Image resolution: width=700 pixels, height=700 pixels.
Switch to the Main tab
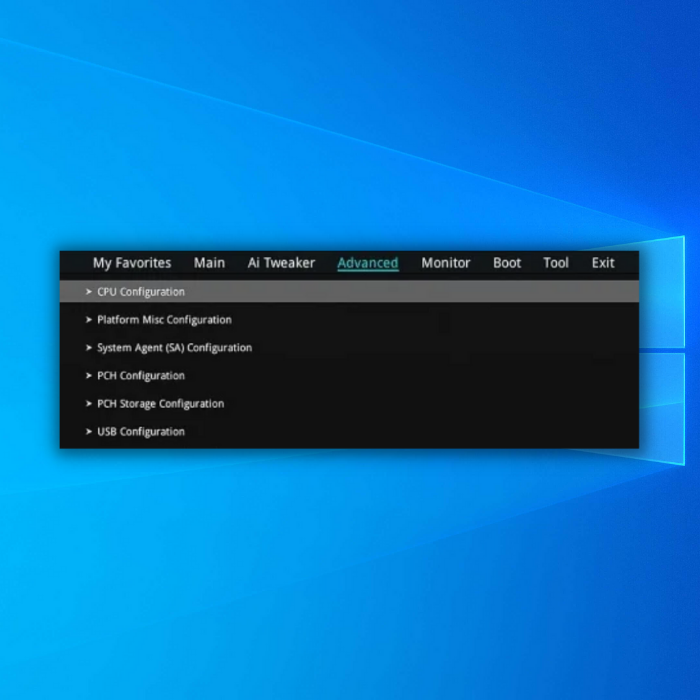pos(209,263)
